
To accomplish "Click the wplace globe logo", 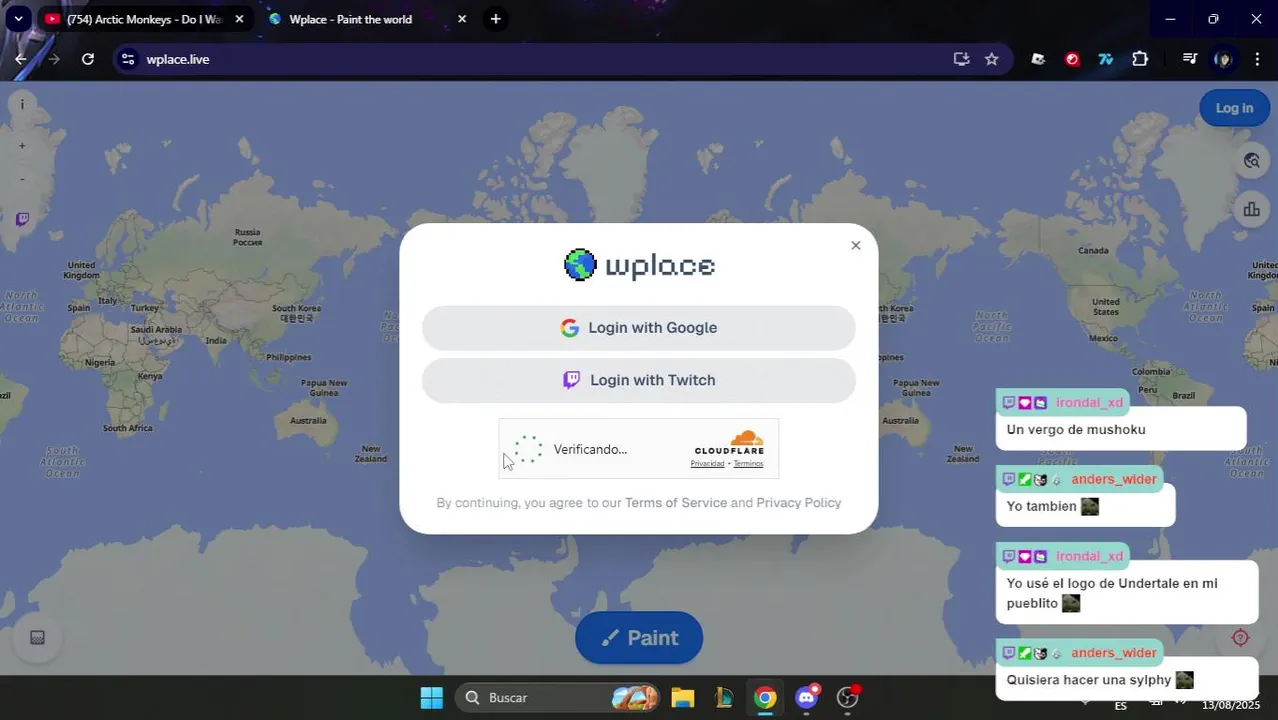I will [x=580, y=265].
